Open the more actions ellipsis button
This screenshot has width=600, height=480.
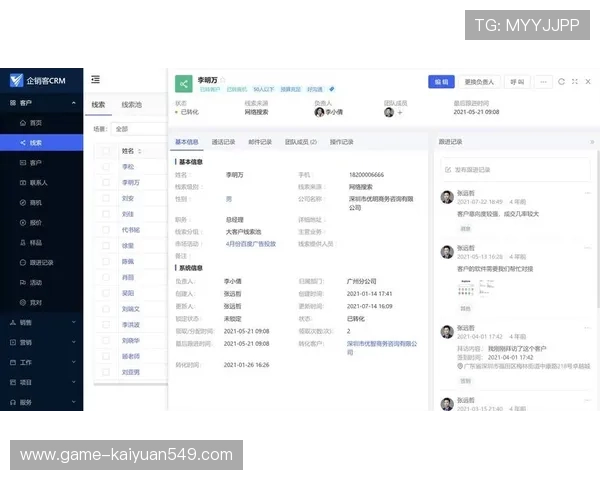[x=543, y=82]
